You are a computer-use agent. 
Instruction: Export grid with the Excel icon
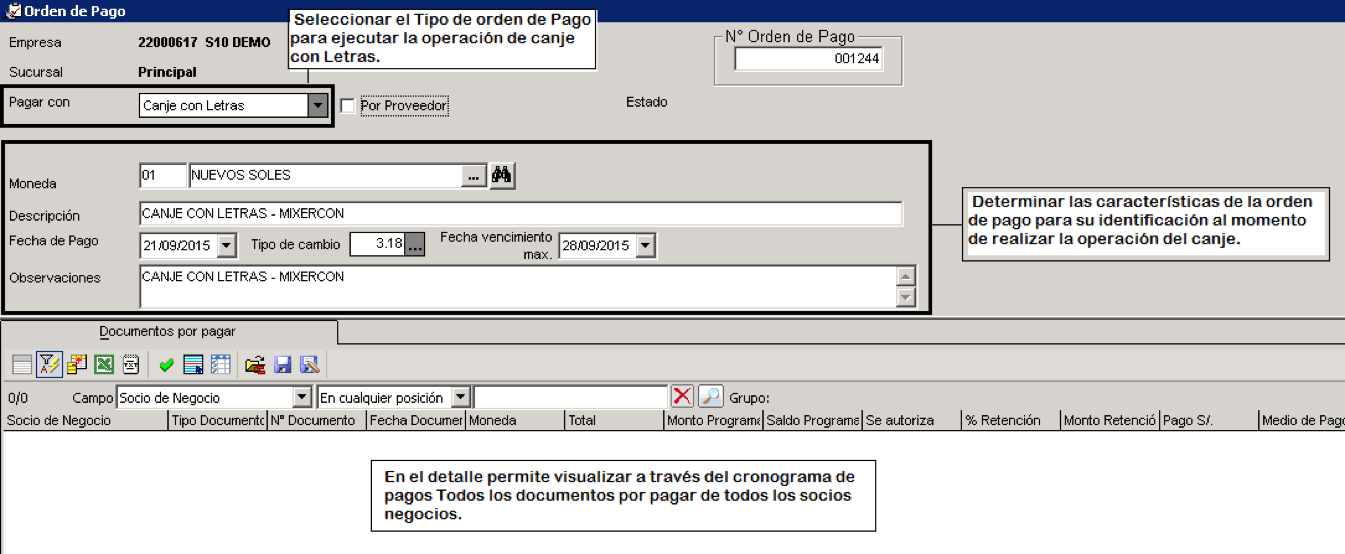[104, 364]
